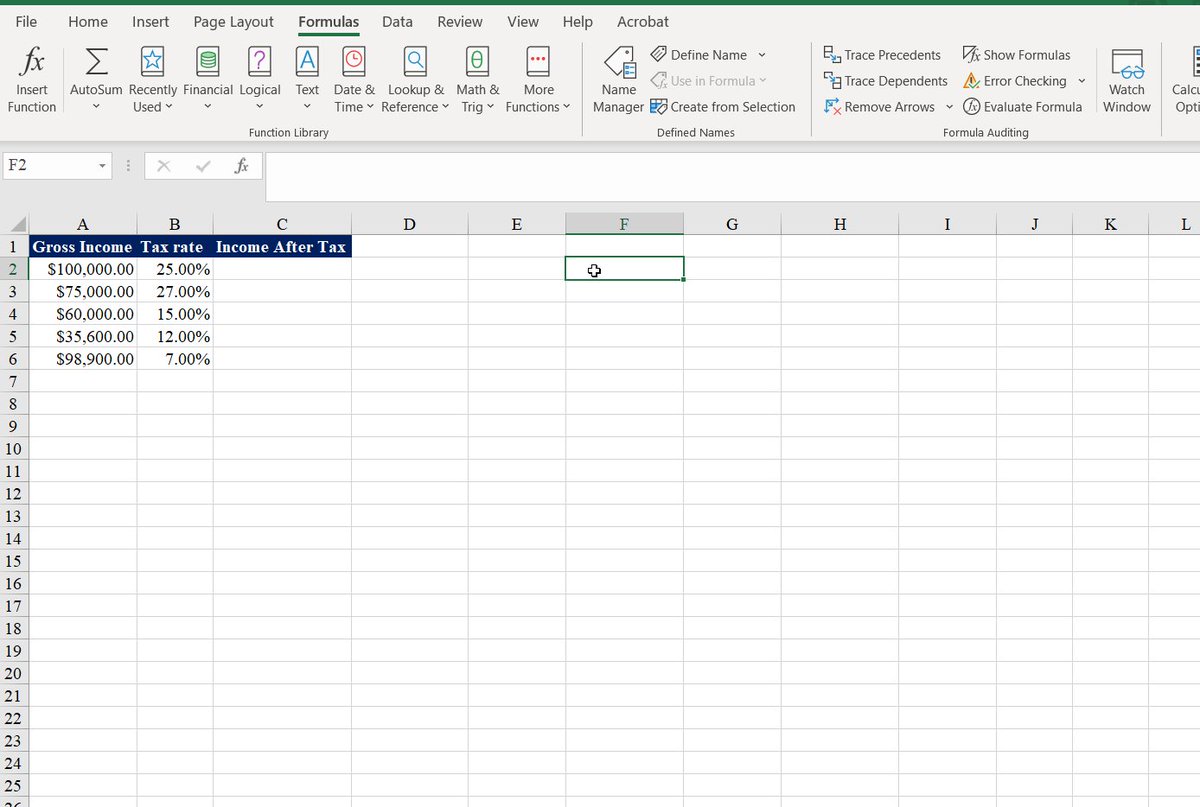Open Logical functions library

[x=260, y=80]
